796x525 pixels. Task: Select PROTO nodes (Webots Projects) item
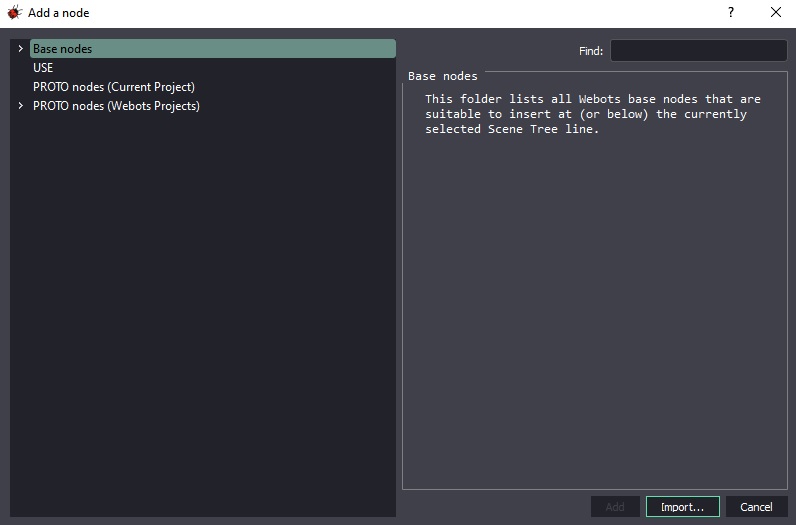[x=116, y=106]
